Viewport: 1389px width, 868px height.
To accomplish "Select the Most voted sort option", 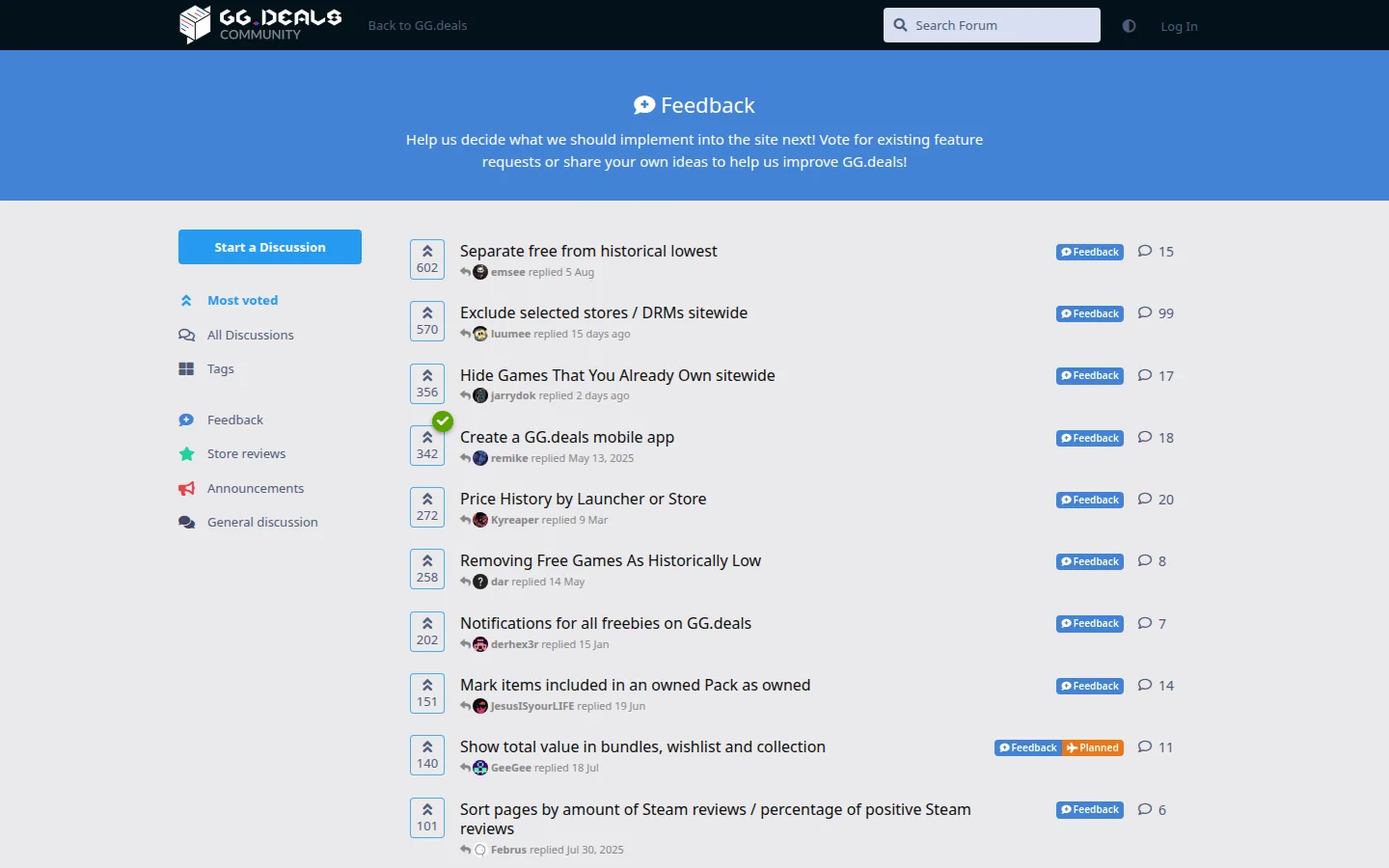I will click(x=242, y=300).
